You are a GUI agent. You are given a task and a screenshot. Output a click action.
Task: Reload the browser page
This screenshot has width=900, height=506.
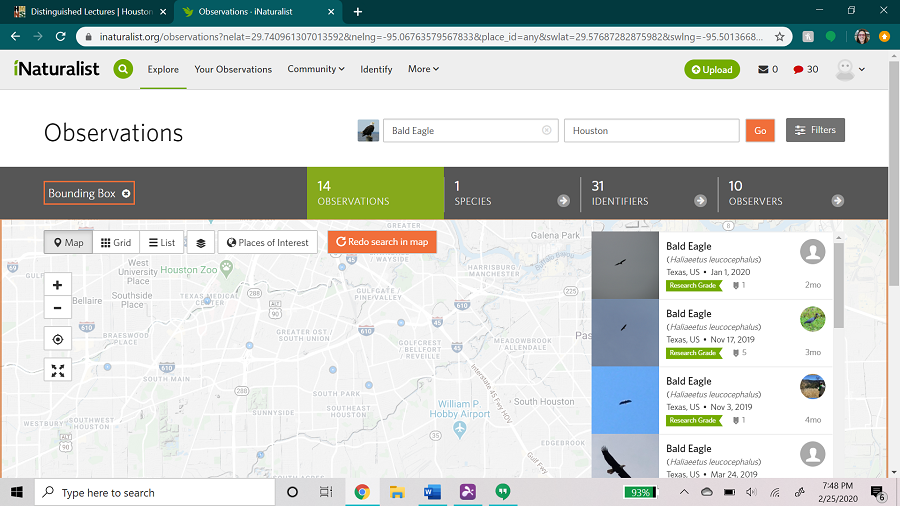(x=60, y=37)
